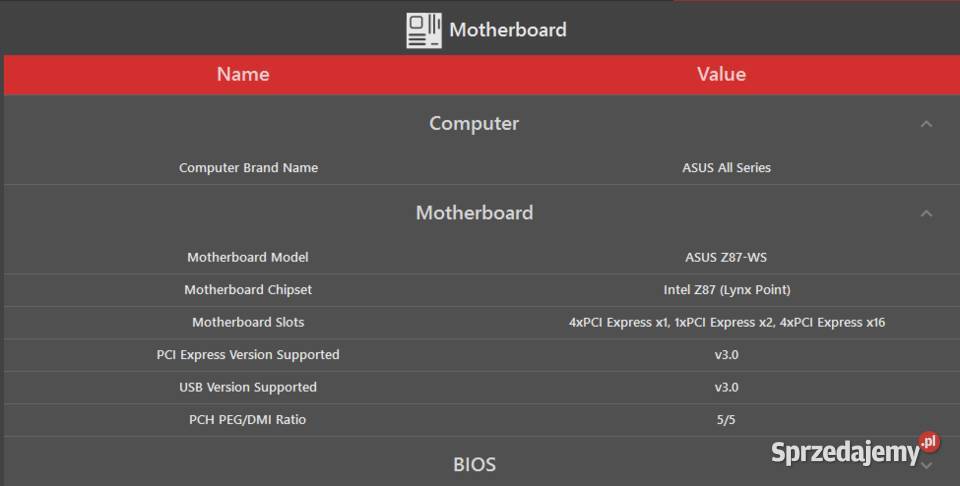Select the Motherboard Model row label
This screenshot has height=486, width=960.
[x=248, y=257]
